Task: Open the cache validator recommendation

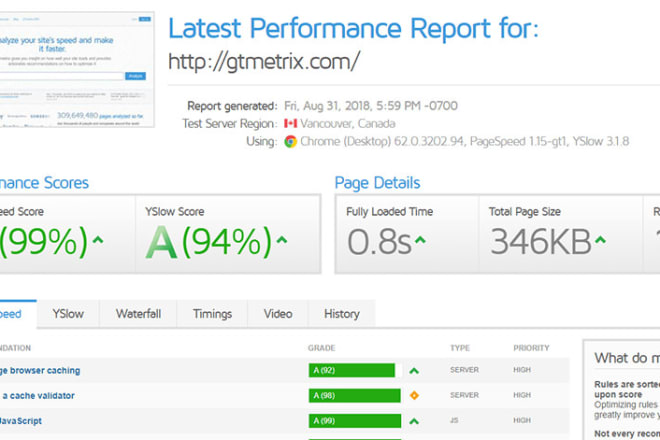Action: 38,395
